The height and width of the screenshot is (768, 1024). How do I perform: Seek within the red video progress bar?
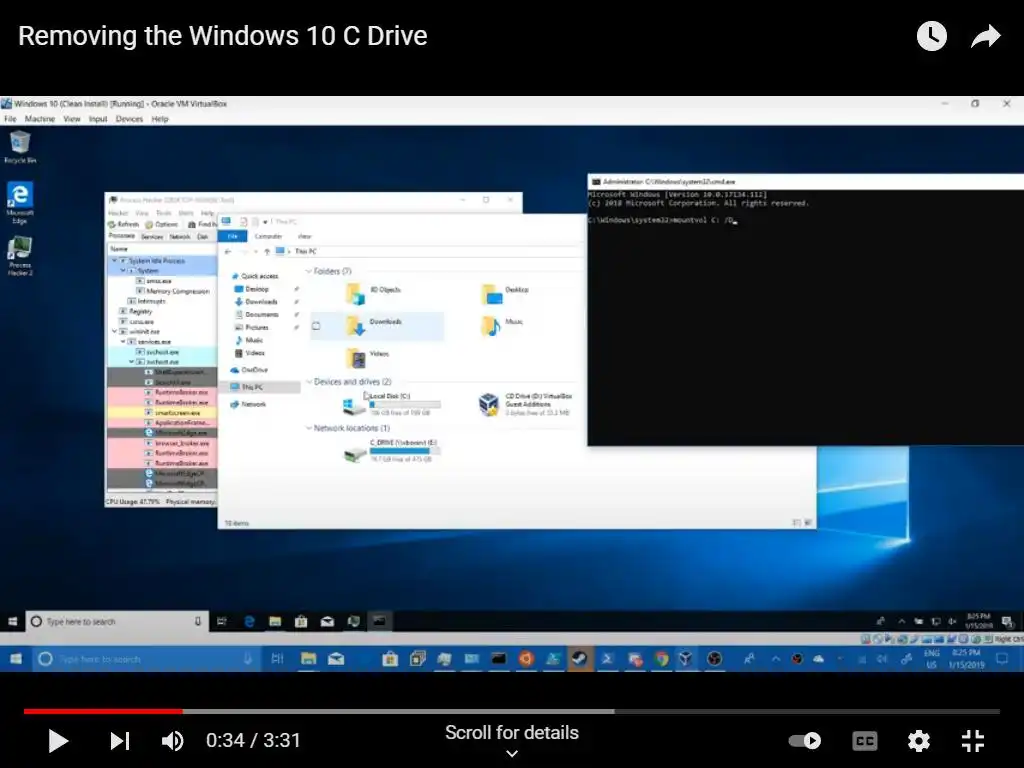[x=103, y=711]
